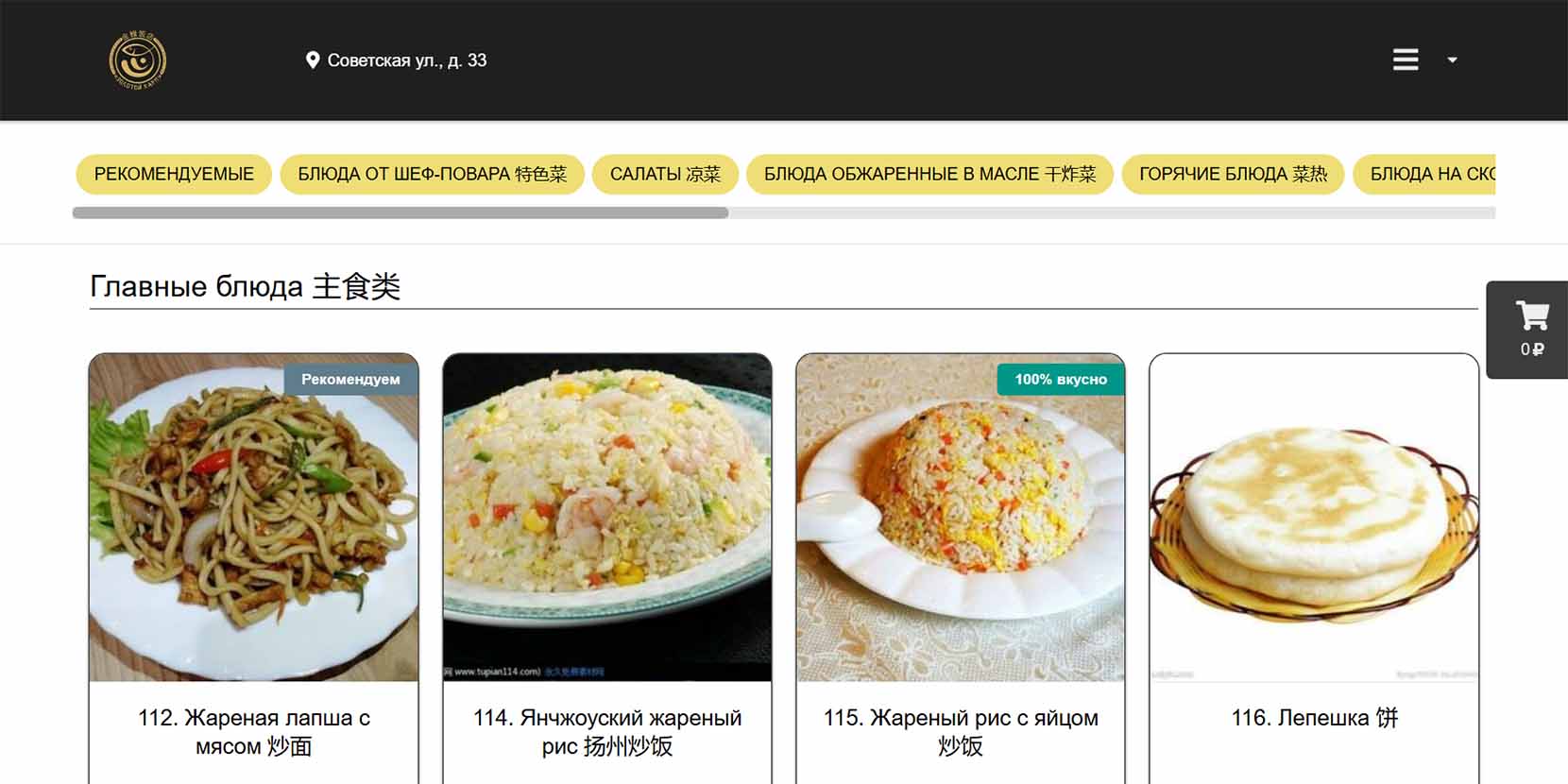
Task: Open the Yangzhou fried rice photo
Action: pyautogui.click(x=607, y=518)
